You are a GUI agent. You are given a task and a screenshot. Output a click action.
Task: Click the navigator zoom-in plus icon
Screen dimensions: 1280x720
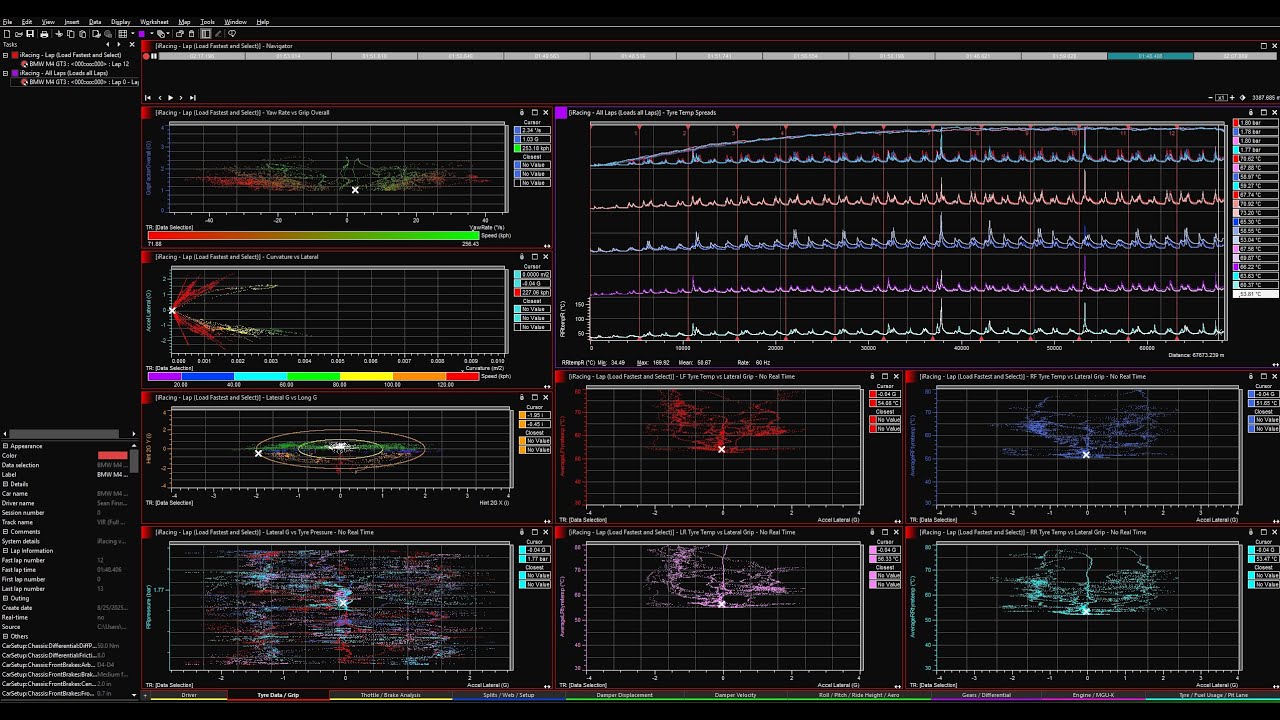[x=1232, y=98]
